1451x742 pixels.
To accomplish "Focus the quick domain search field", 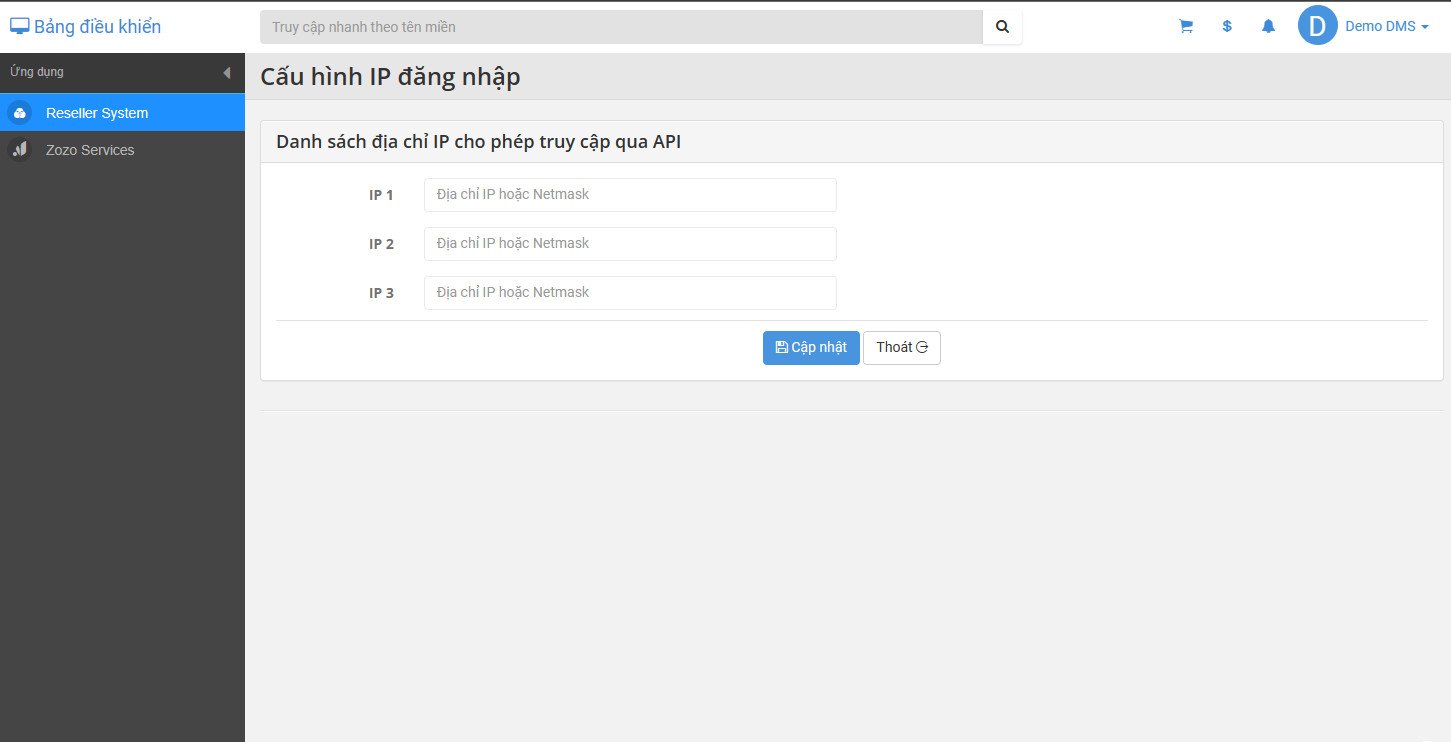I will (621, 27).
